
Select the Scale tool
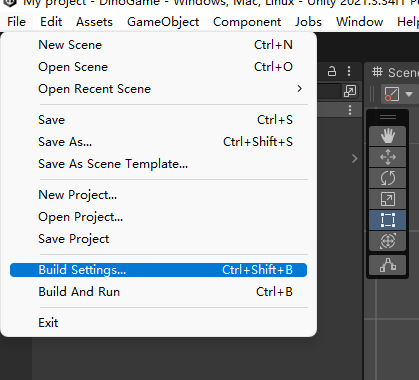(387, 199)
